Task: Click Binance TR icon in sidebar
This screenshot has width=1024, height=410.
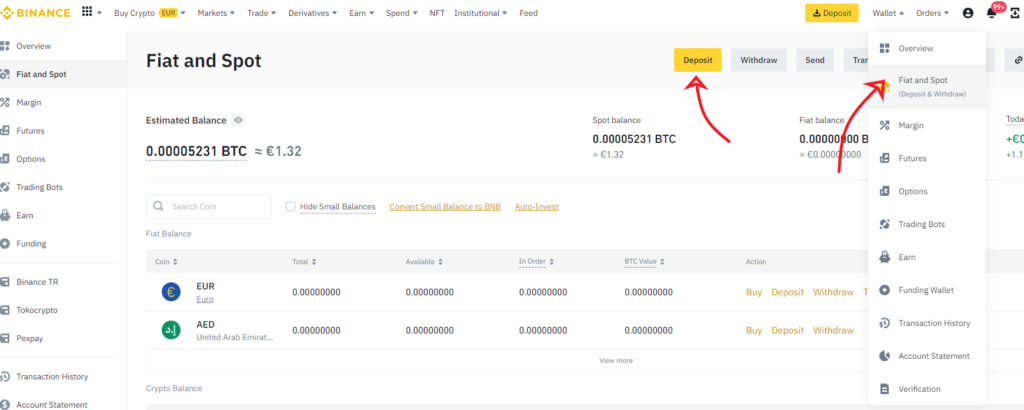Action: coord(5,282)
